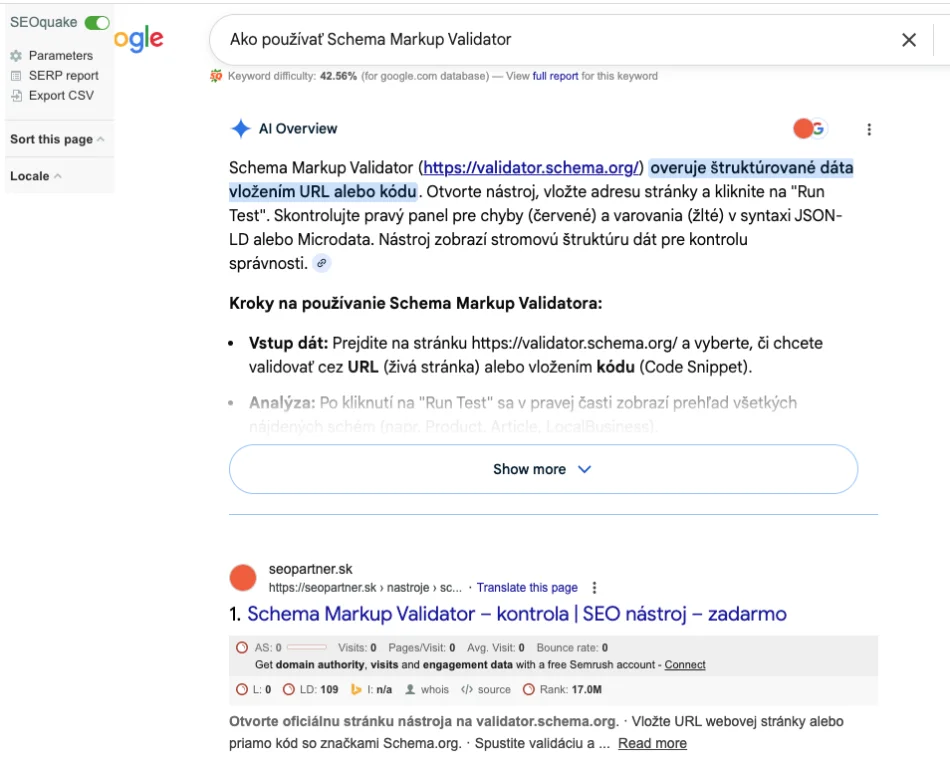Click the Connect Semrush account link
Viewport: 950px width, 768px height.
tap(685, 665)
